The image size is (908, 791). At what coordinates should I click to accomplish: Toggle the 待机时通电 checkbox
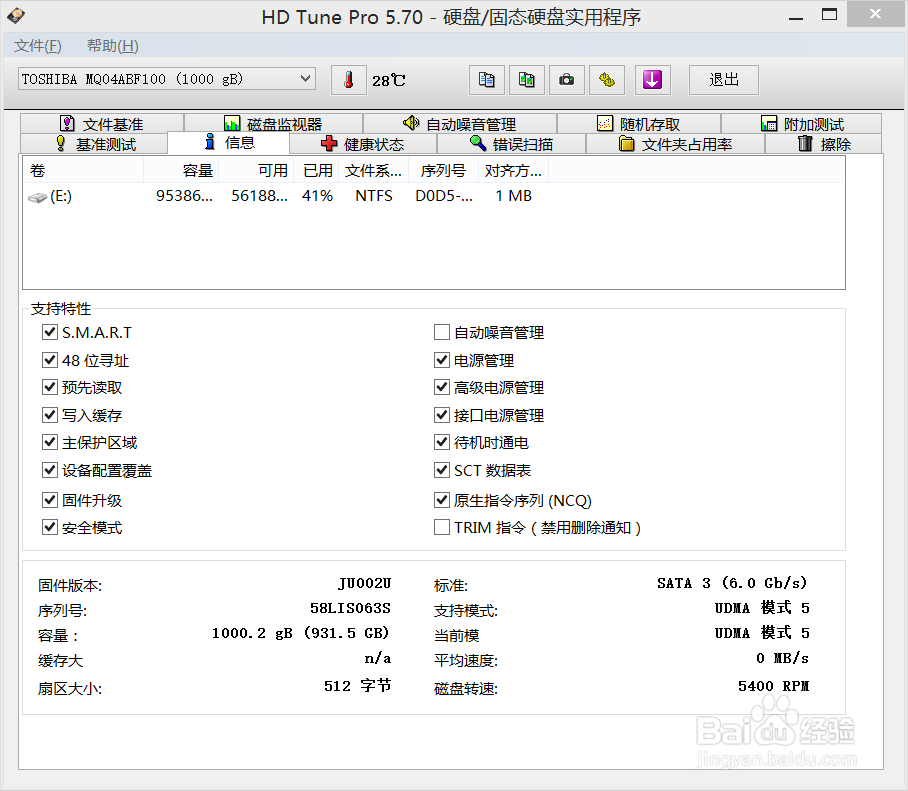pos(442,442)
